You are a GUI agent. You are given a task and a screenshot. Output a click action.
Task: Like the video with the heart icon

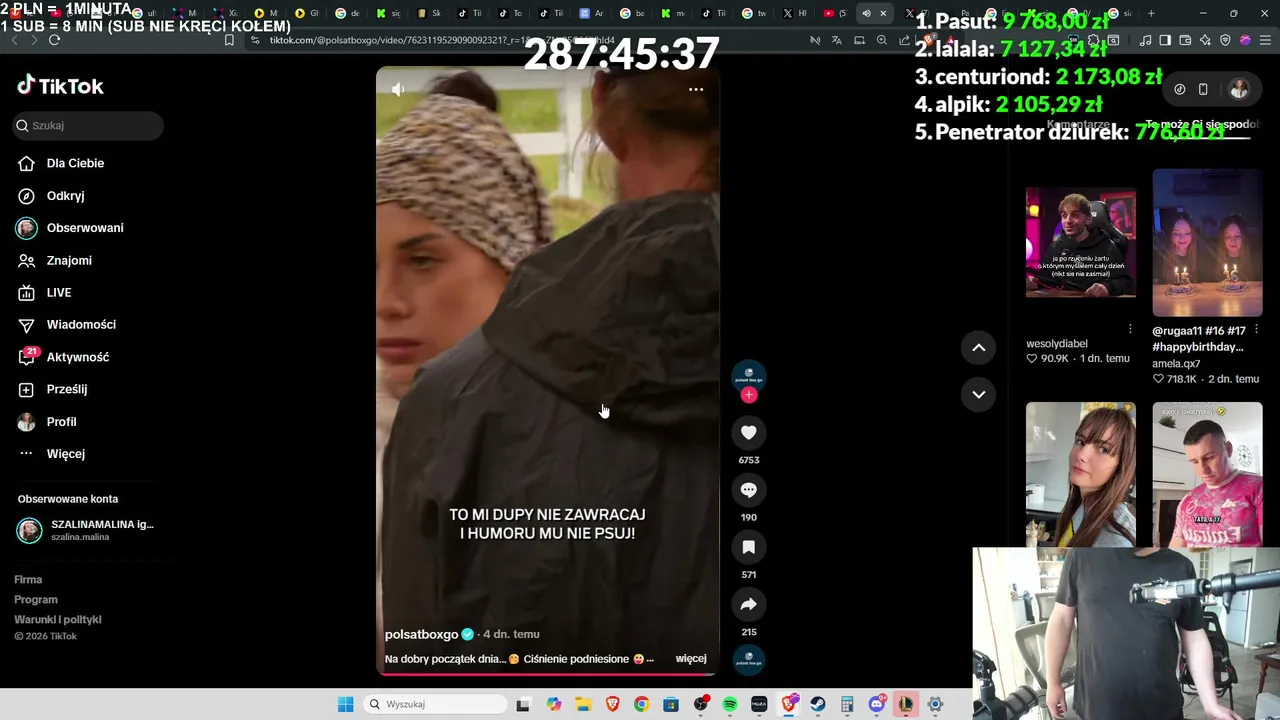pyautogui.click(x=749, y=432)
